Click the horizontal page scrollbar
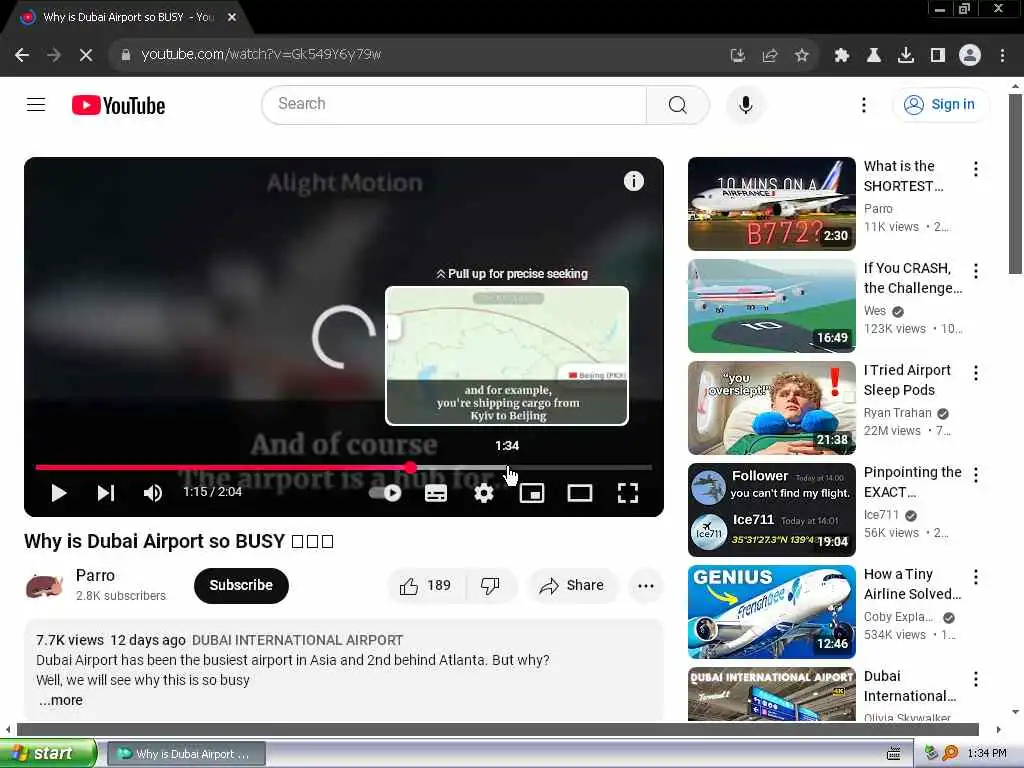 498,729
